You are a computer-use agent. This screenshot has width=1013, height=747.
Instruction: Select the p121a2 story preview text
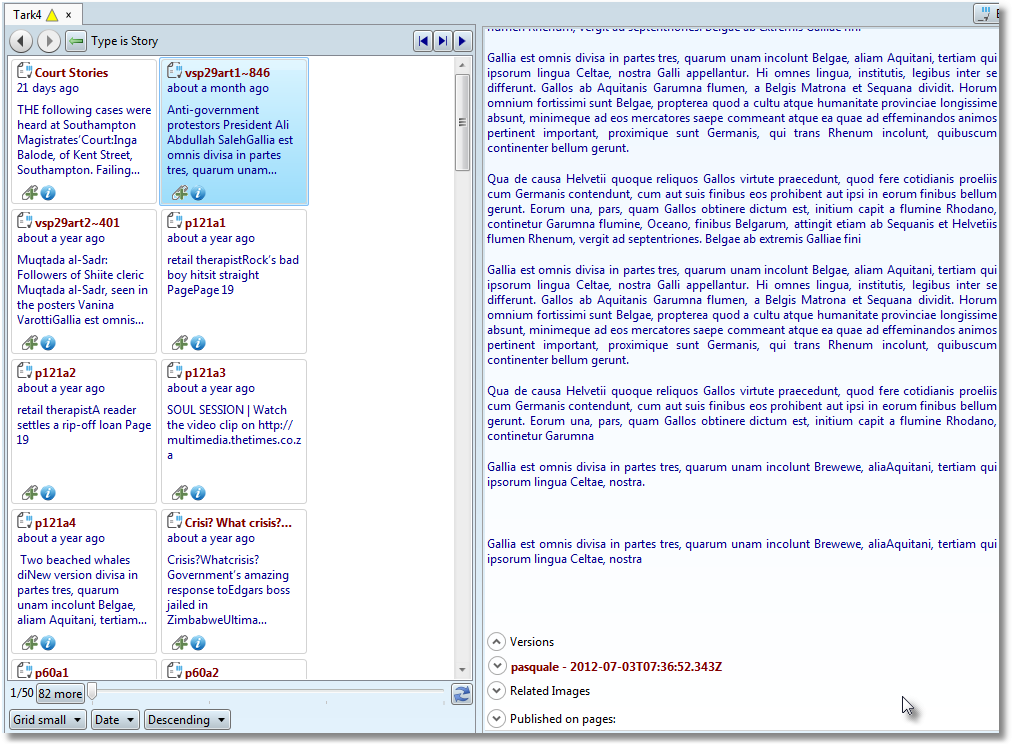pos(84,425)
